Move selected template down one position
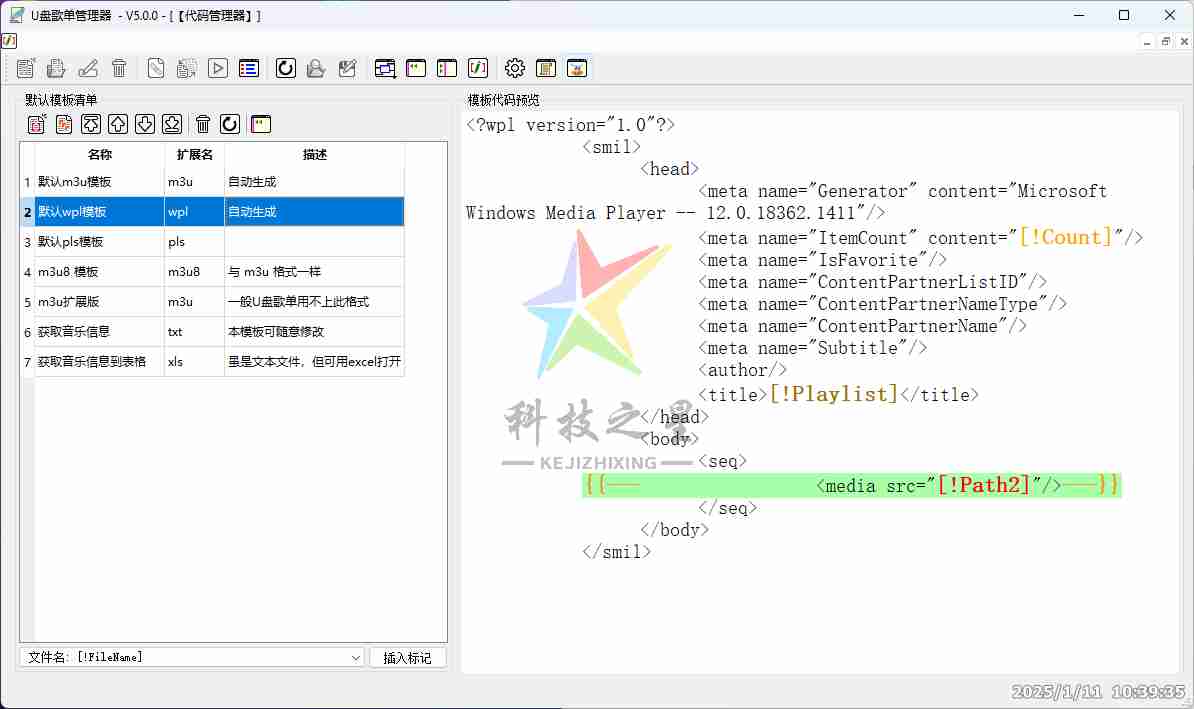The width and height of the screenshot is (1194, 709). (145, 124)
